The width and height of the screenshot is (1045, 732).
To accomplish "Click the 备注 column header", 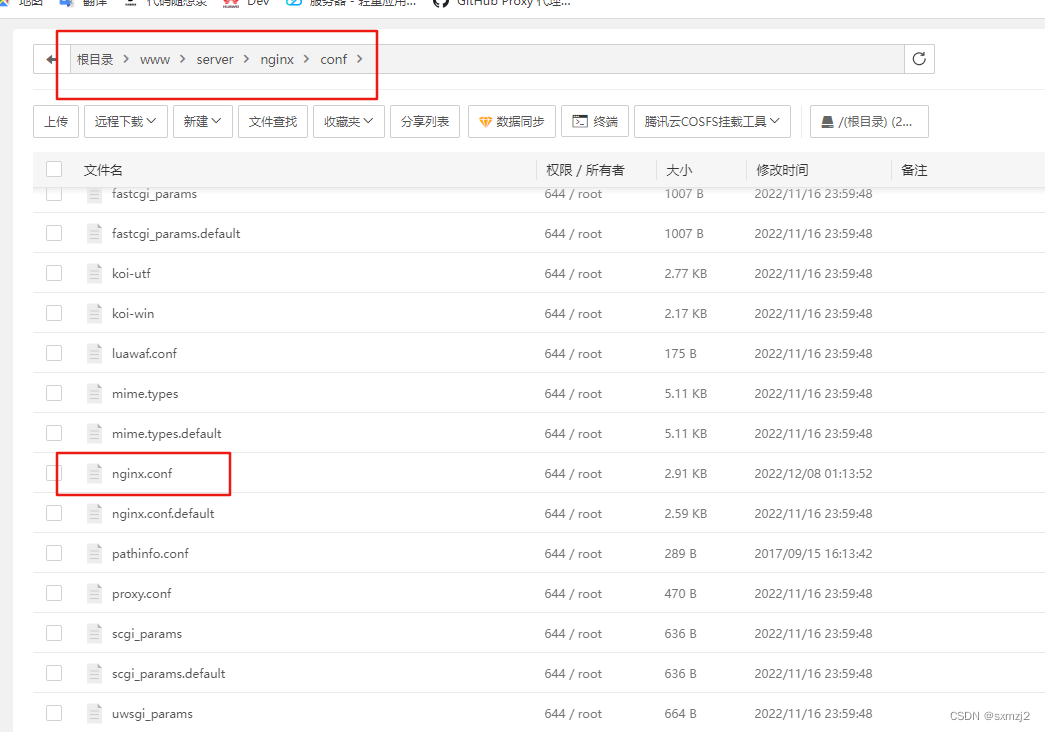I will pyautogui.click(x=914, y=170).
